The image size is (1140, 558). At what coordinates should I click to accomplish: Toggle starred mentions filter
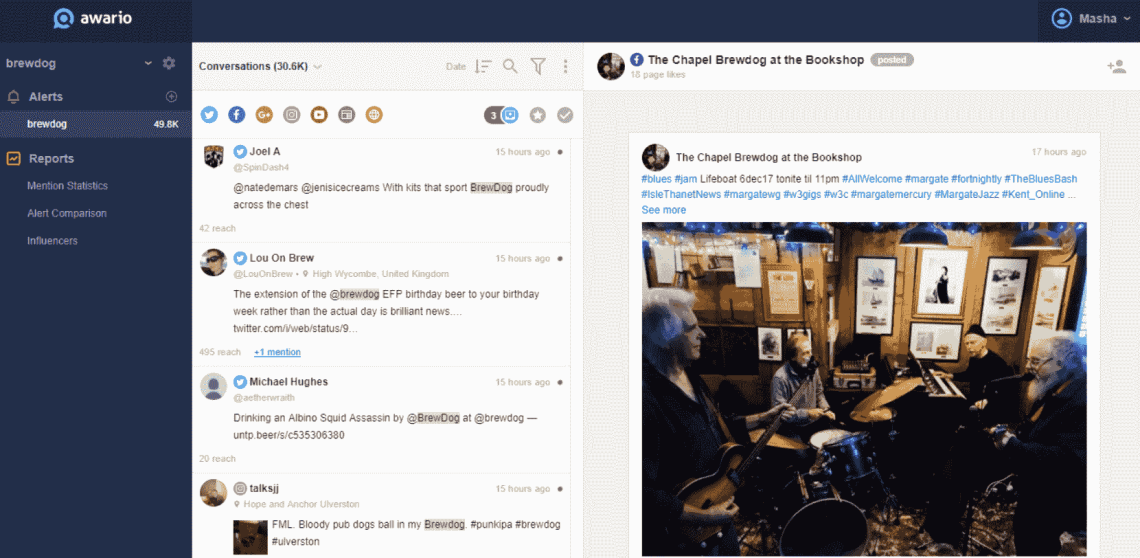[537, 115]
